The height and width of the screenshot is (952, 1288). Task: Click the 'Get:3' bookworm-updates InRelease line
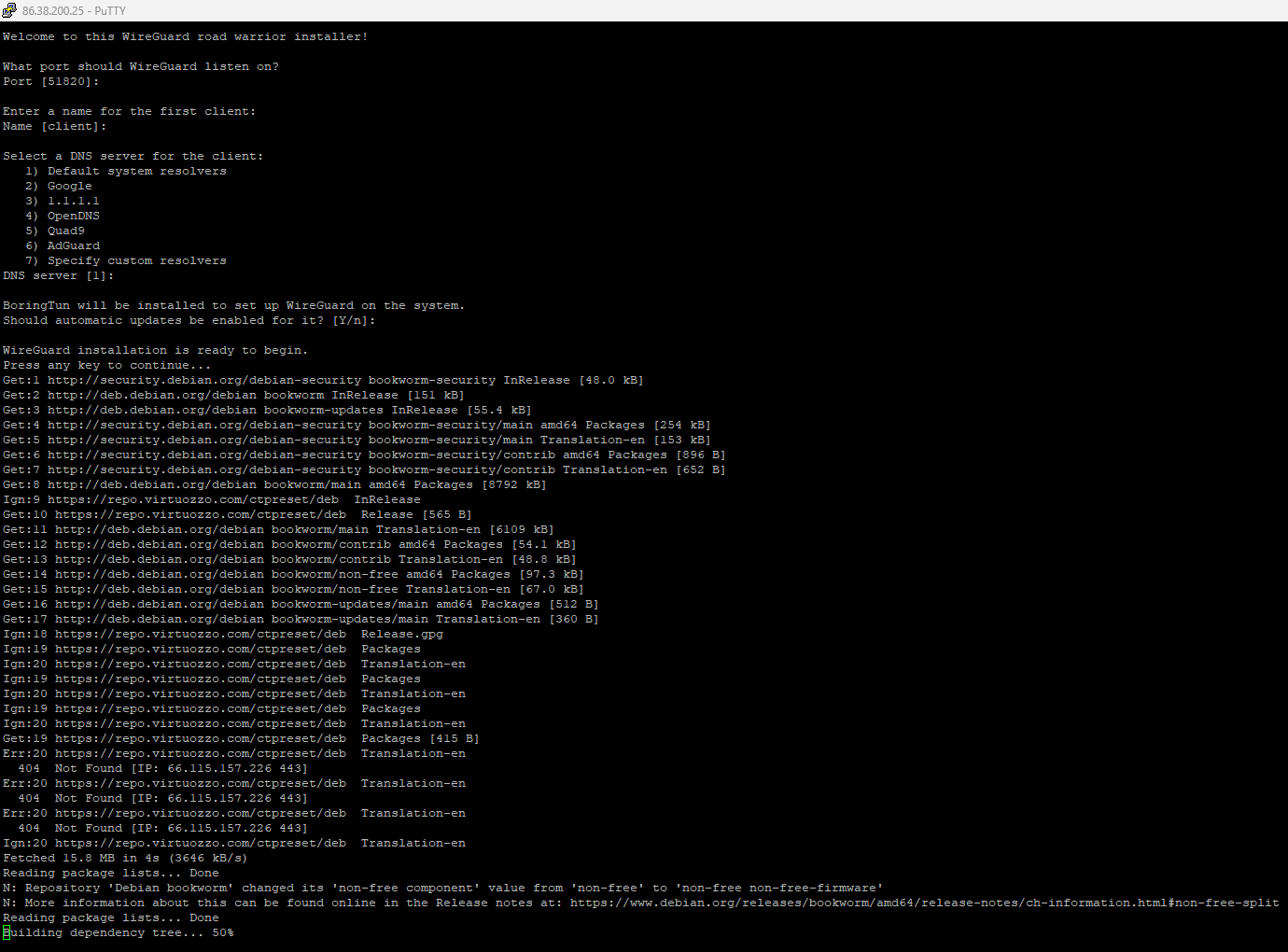pos(267,410)
